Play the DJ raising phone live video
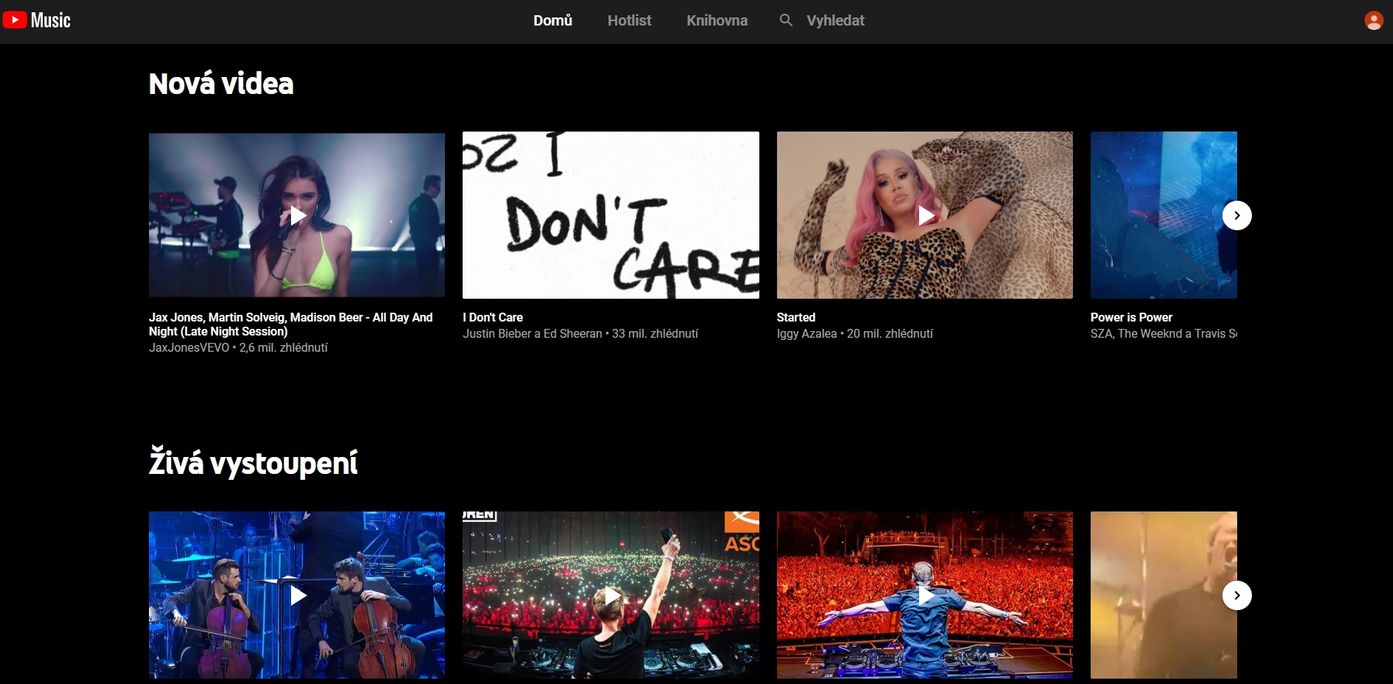This screenshot has width=1393, height=684. 611,595
